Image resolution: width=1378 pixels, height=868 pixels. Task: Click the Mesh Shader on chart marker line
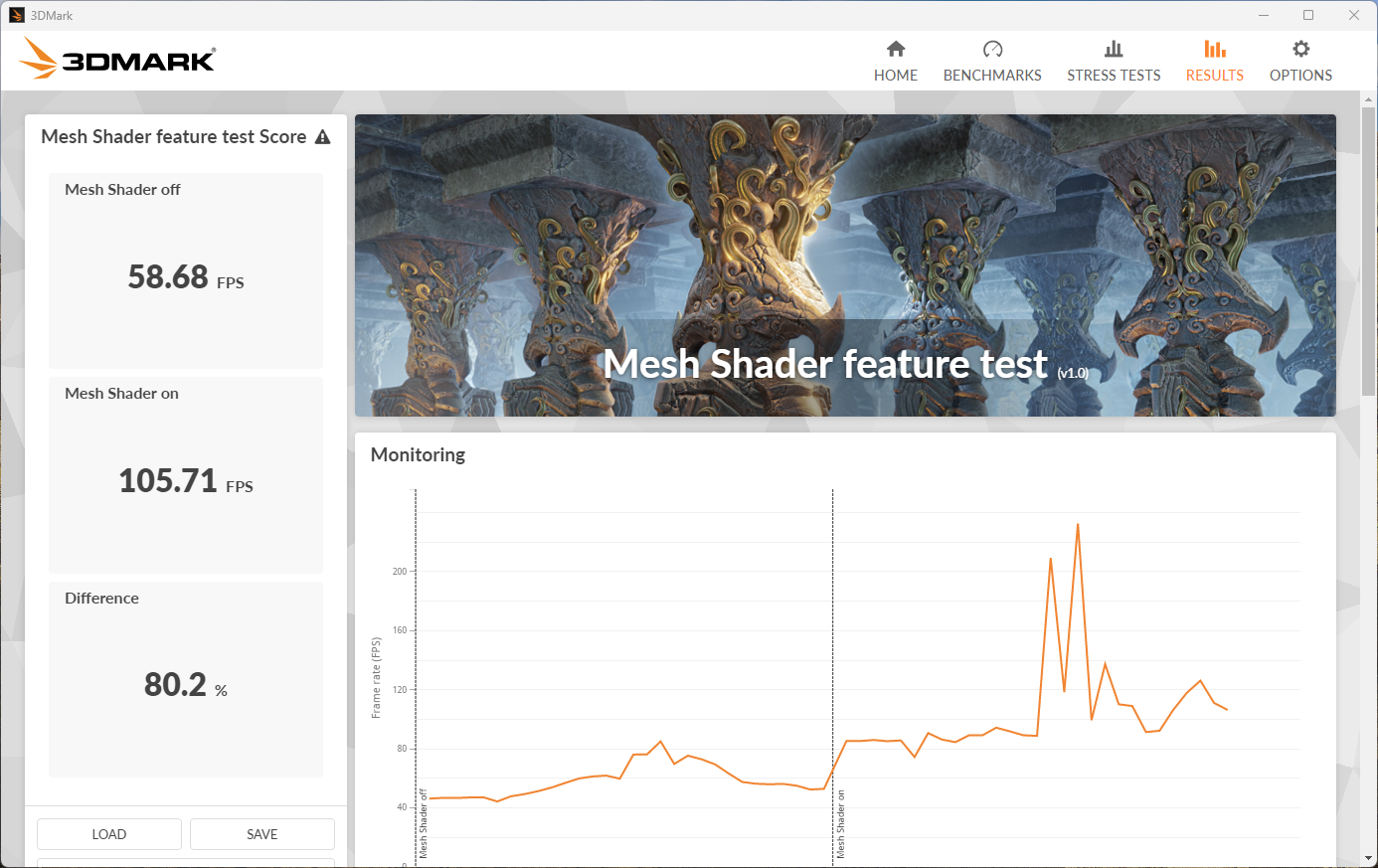[x=833, y=676]
